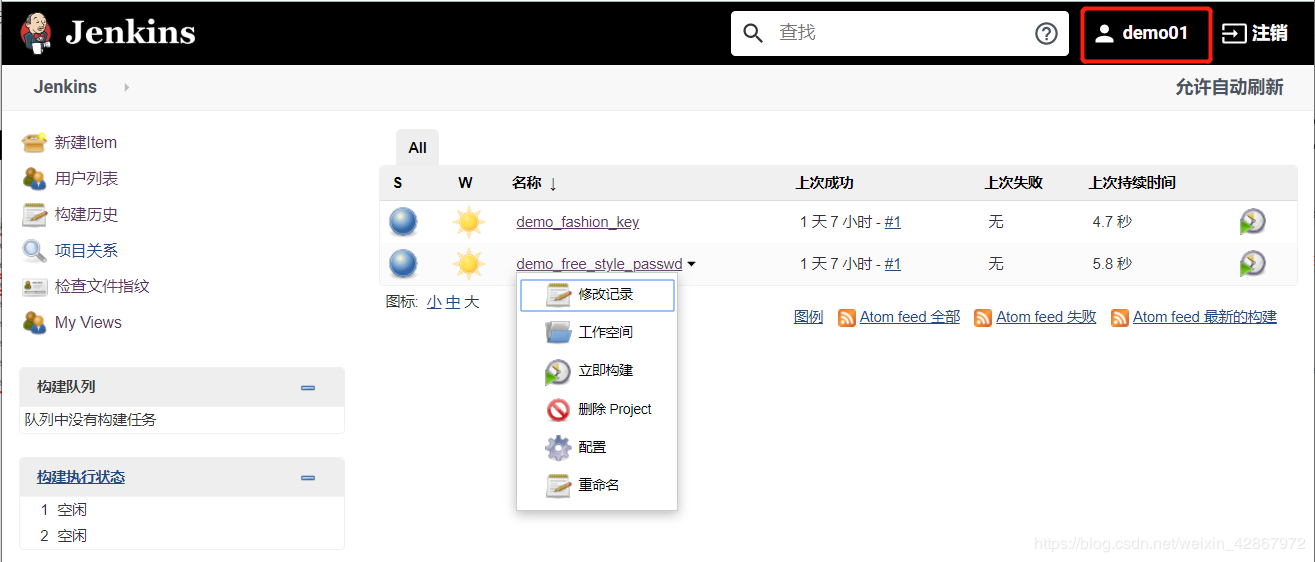Sort by the 上次成功 column header
This screenshot has height=562, width=1315.
[x=825, y=183]
